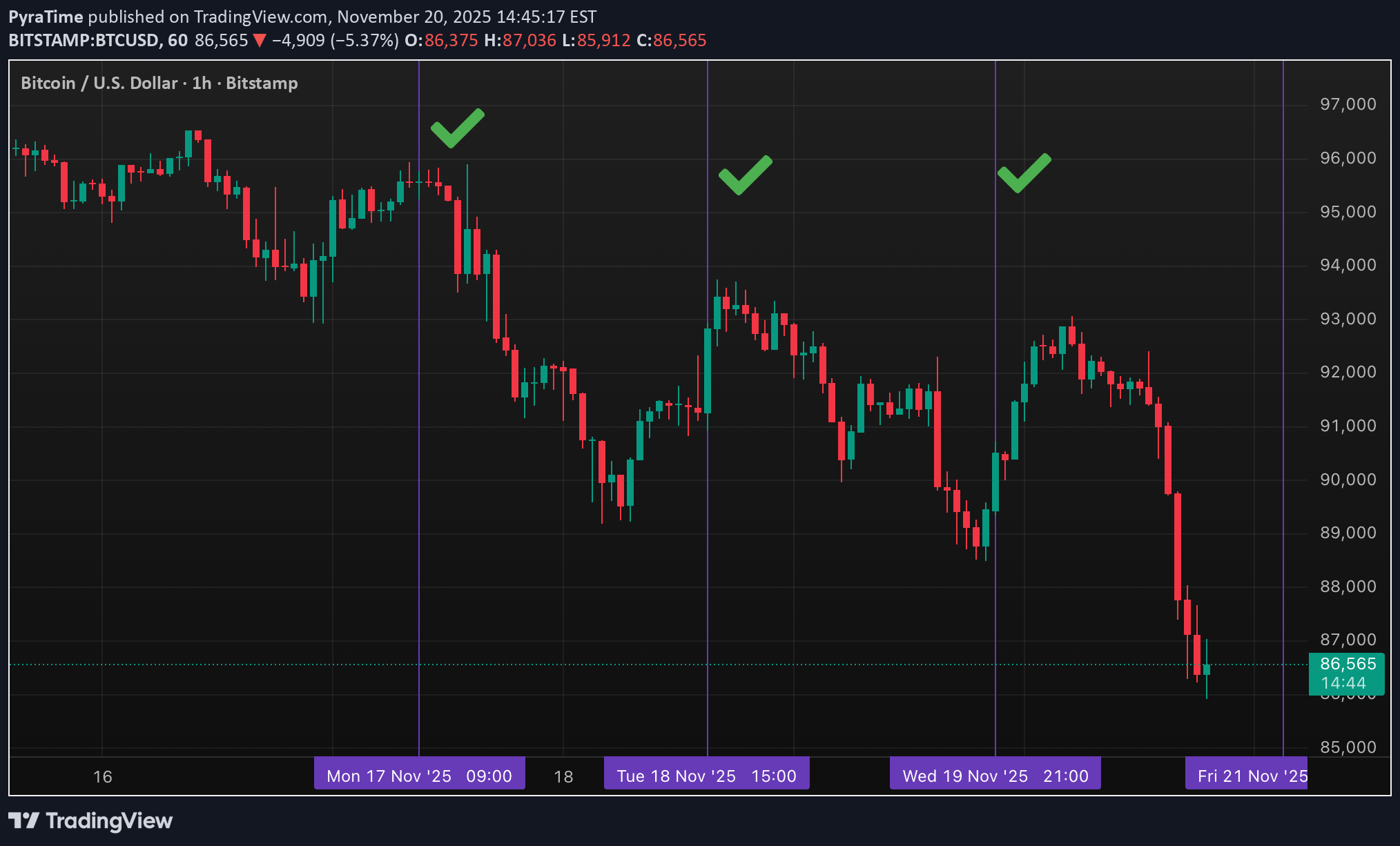The width and height of the screenshot is (1400, 846).
Task: Click the red price-change triangle indicator
Action: (260, 40)
